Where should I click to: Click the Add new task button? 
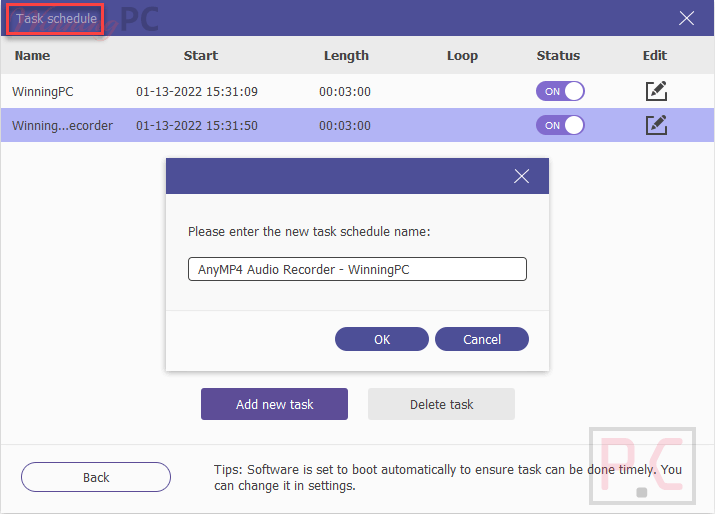click(x=275, y=404)
